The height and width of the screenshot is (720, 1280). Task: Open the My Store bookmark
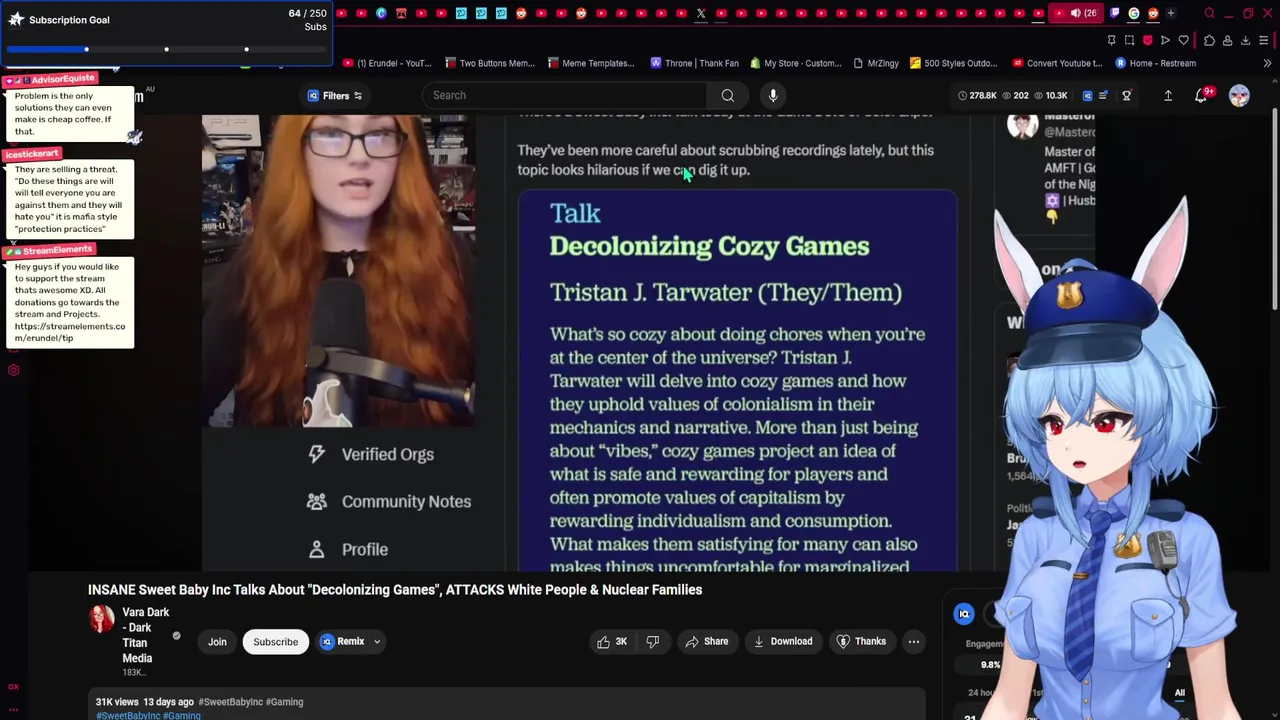click(x=795, y=63)
